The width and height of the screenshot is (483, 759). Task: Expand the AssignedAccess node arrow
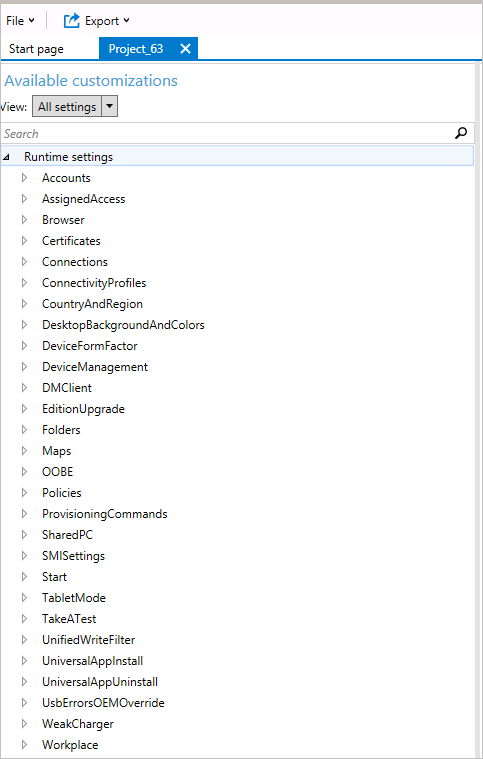coord(24,199)
